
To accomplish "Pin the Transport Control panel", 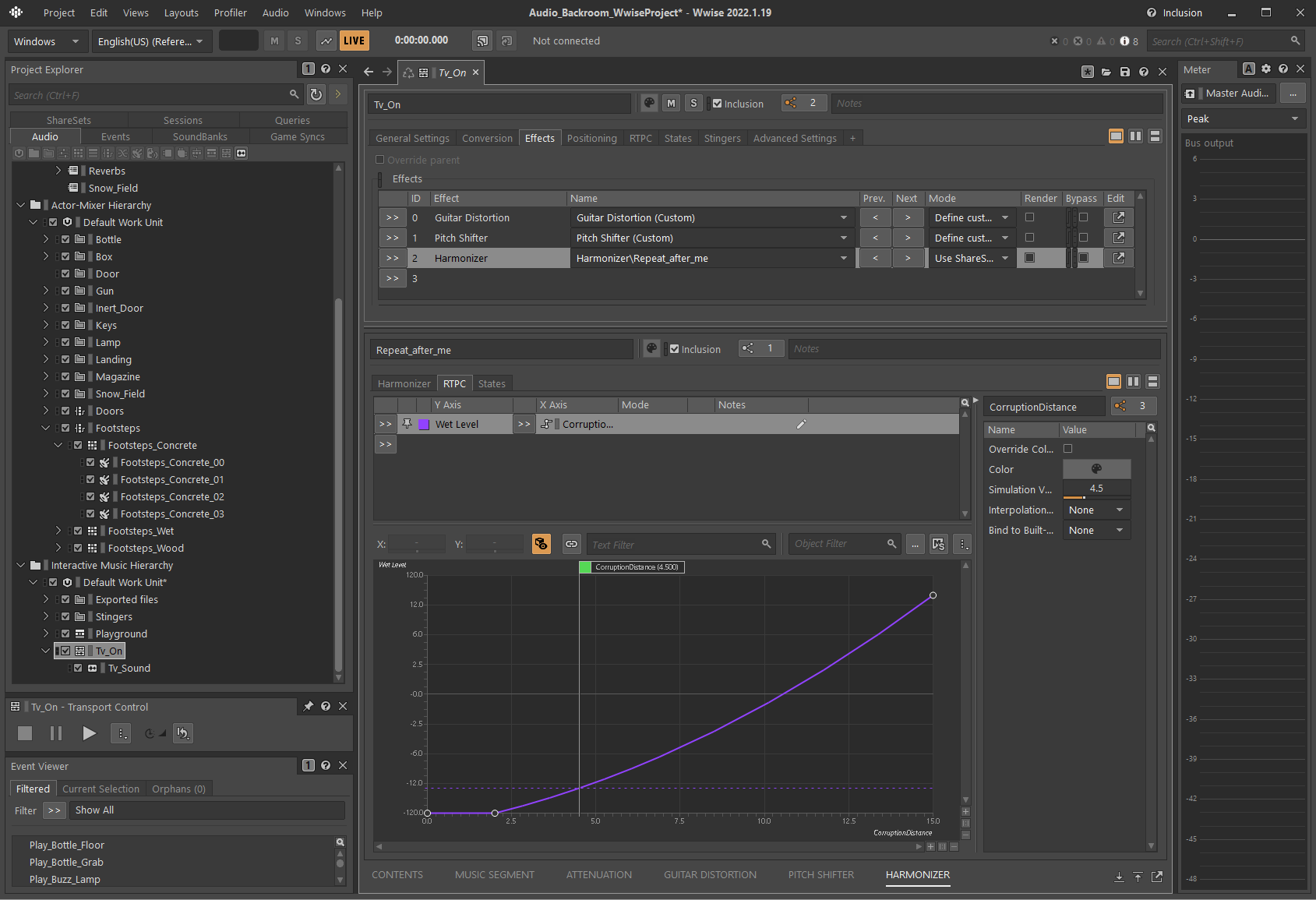I will 308,707.
